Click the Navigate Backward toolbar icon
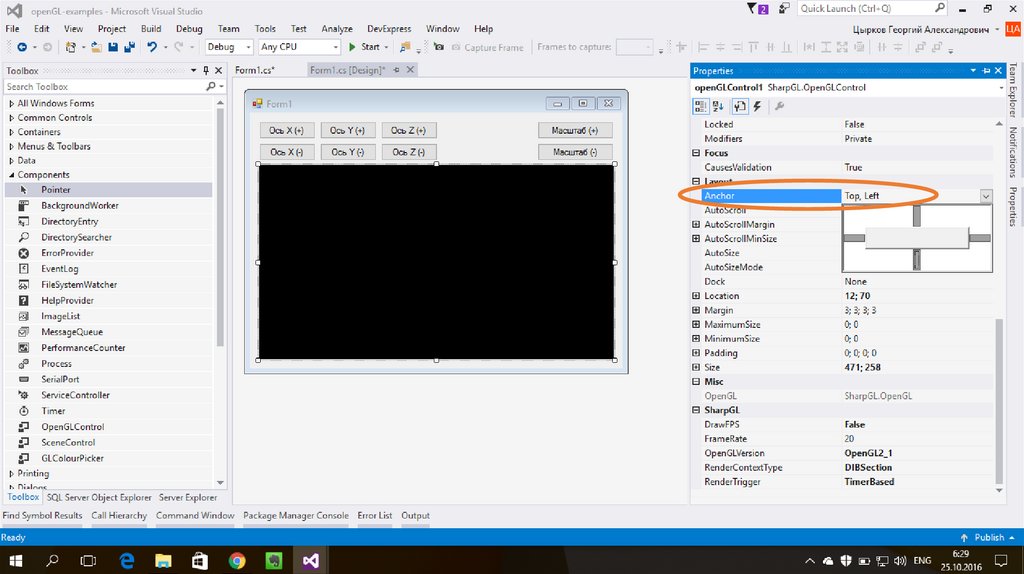Screen dimensions: 1024x574 21,47
